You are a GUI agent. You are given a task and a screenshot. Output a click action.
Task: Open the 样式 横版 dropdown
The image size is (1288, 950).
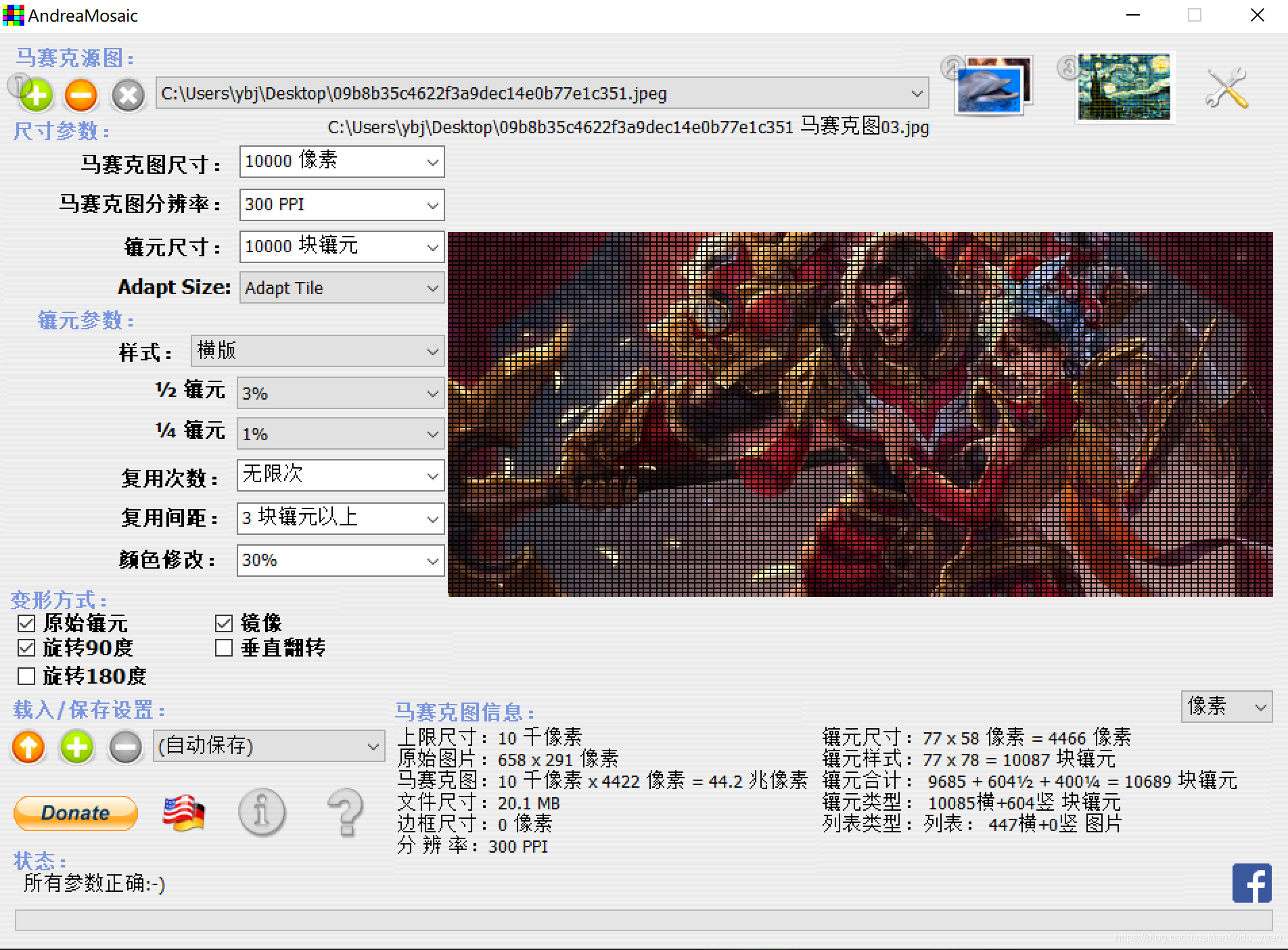[317, 351]
